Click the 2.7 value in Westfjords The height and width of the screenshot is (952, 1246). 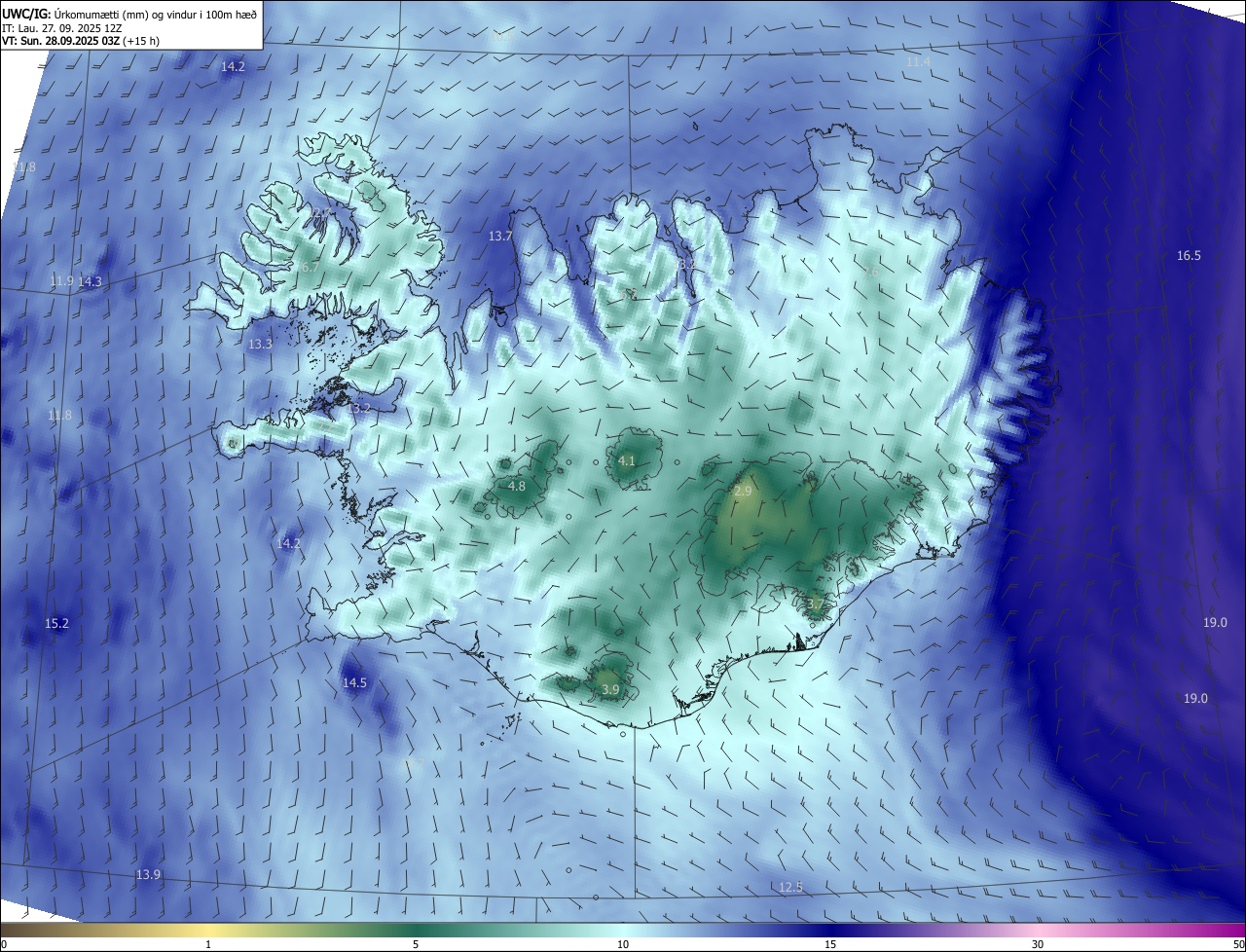pos(321,212)
